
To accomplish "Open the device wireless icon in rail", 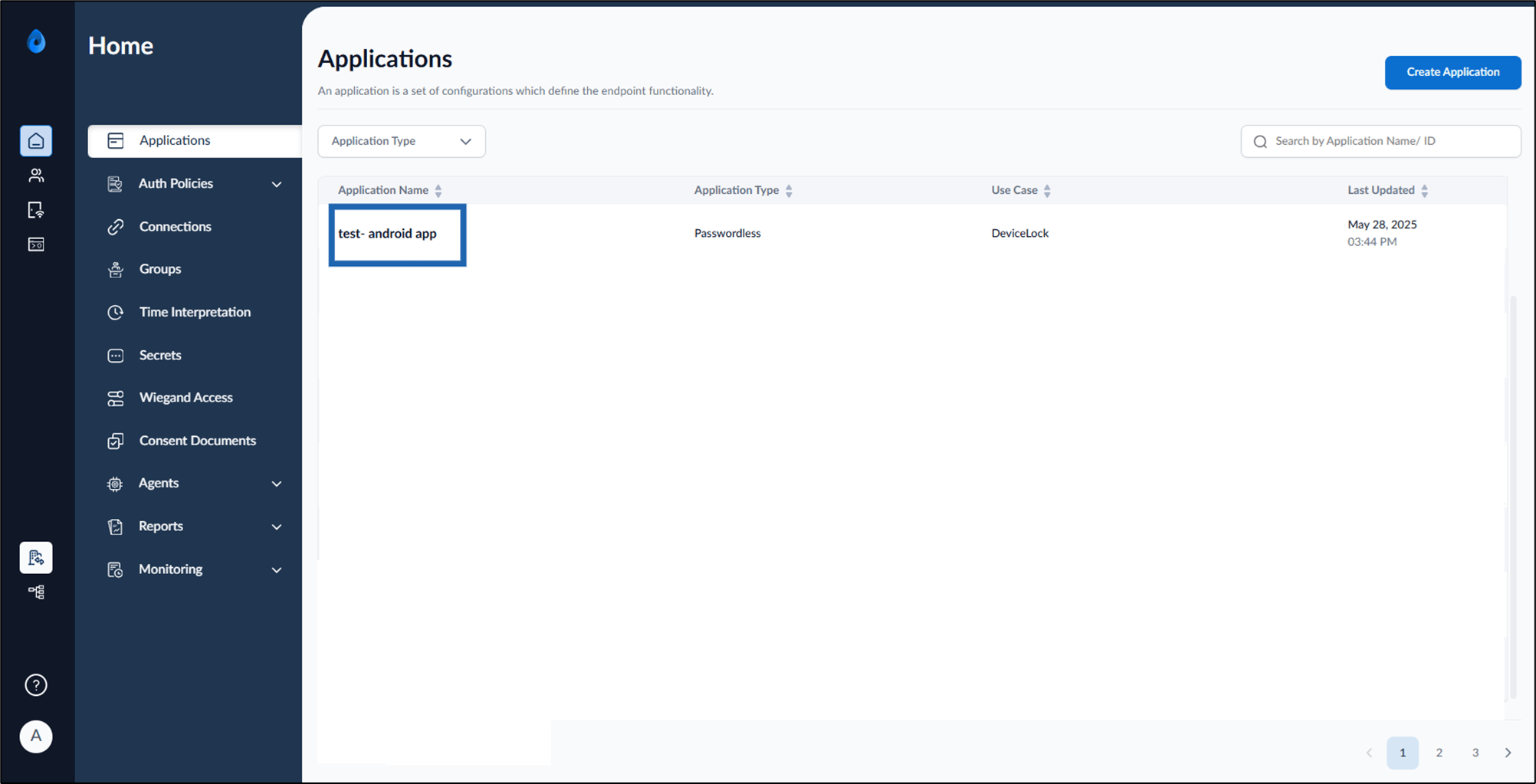I will (36, 210).
